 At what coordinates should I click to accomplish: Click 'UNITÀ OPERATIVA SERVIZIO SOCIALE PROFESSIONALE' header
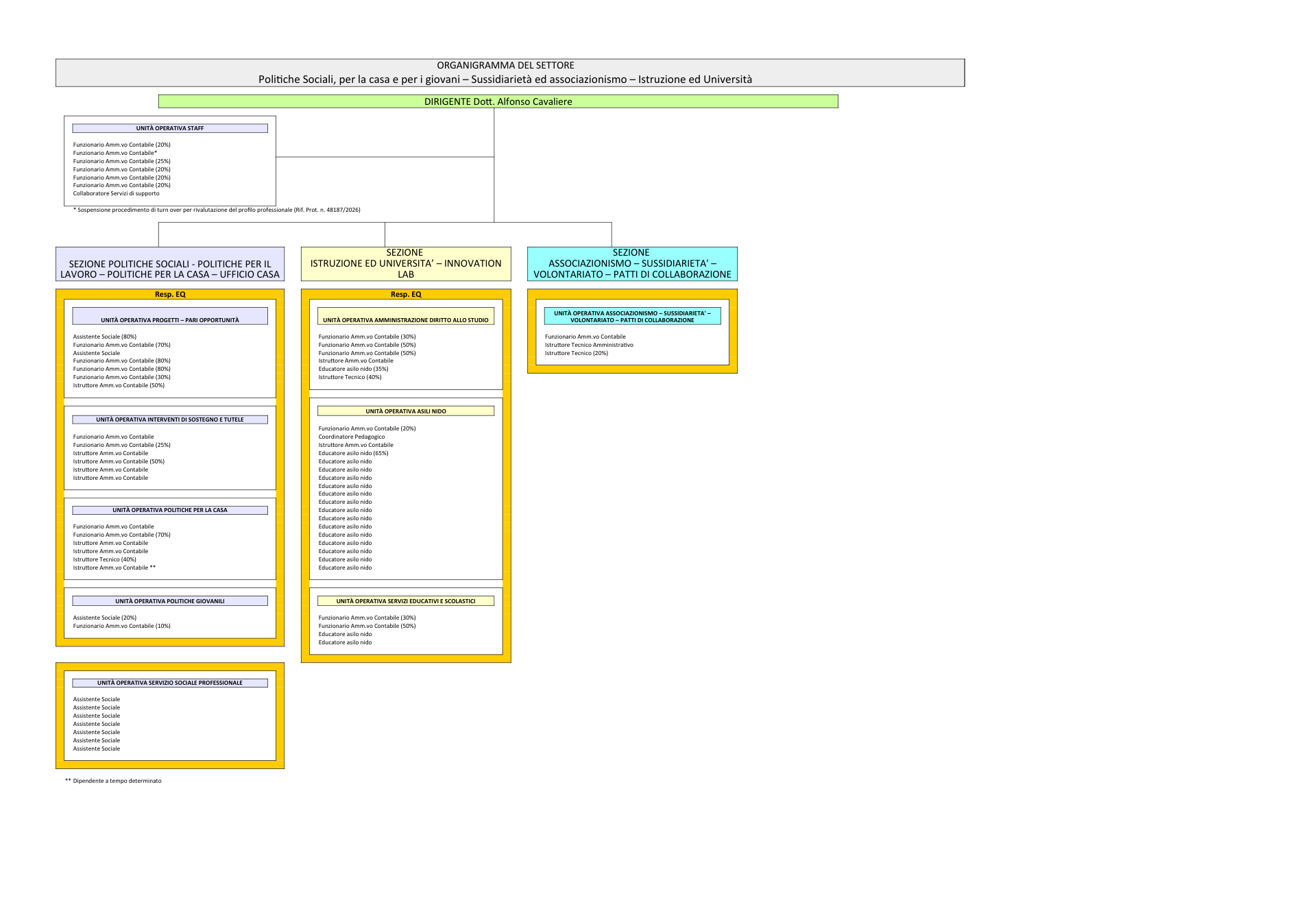(x=170, y=683)
